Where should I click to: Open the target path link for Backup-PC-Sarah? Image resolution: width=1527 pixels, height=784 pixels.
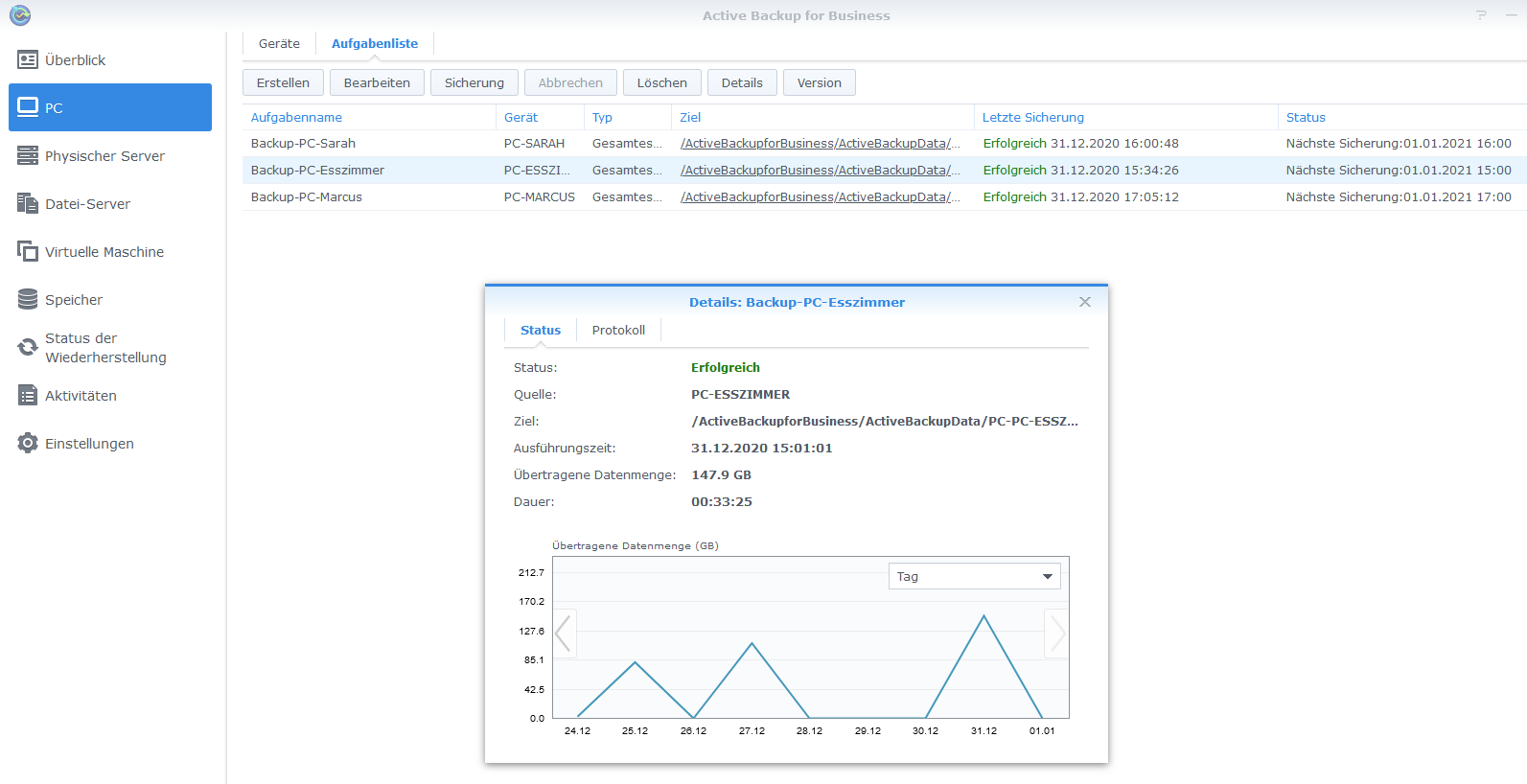(x=821, y=144)
